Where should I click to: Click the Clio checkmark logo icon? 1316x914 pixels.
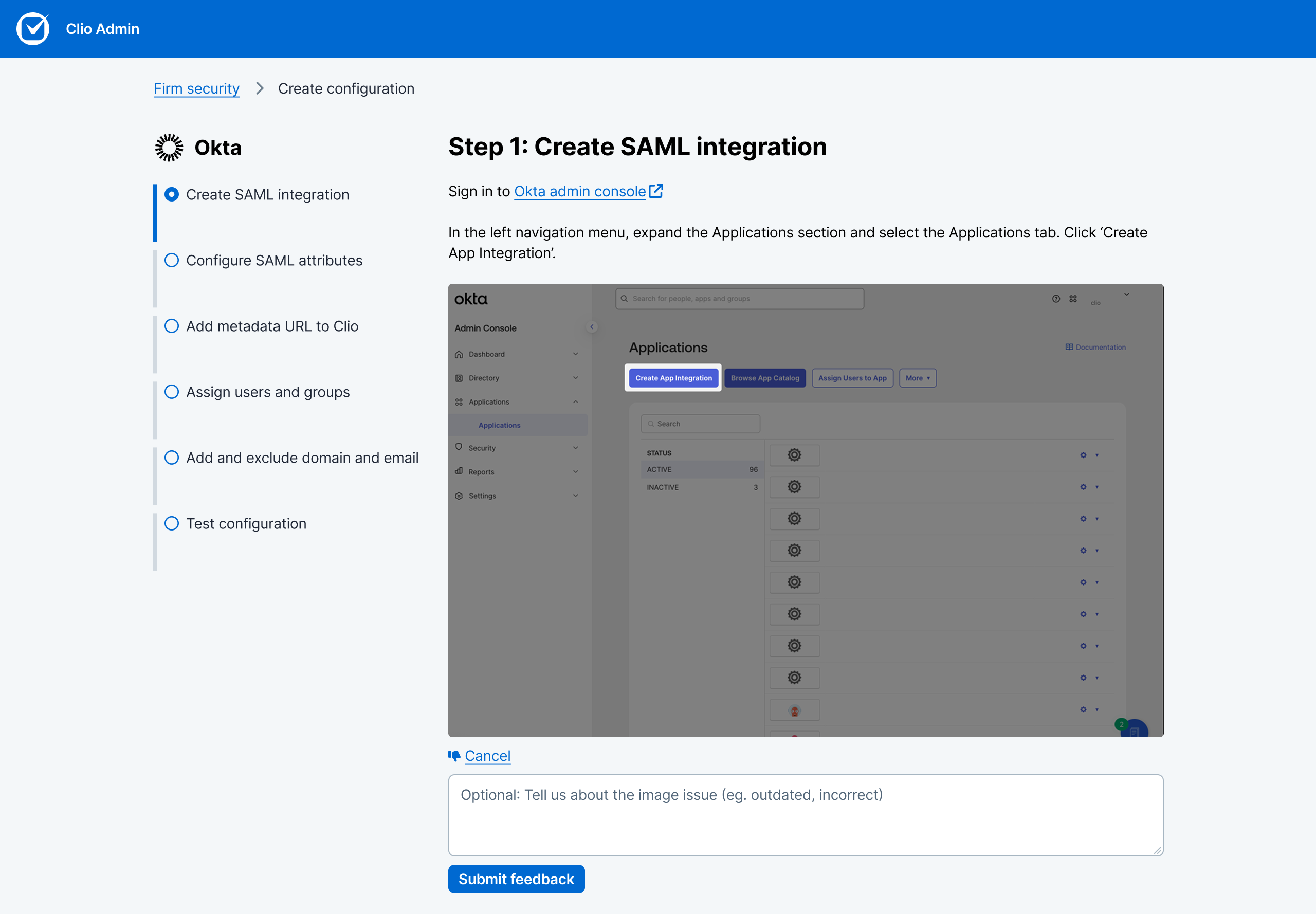(x=32, y=29)
